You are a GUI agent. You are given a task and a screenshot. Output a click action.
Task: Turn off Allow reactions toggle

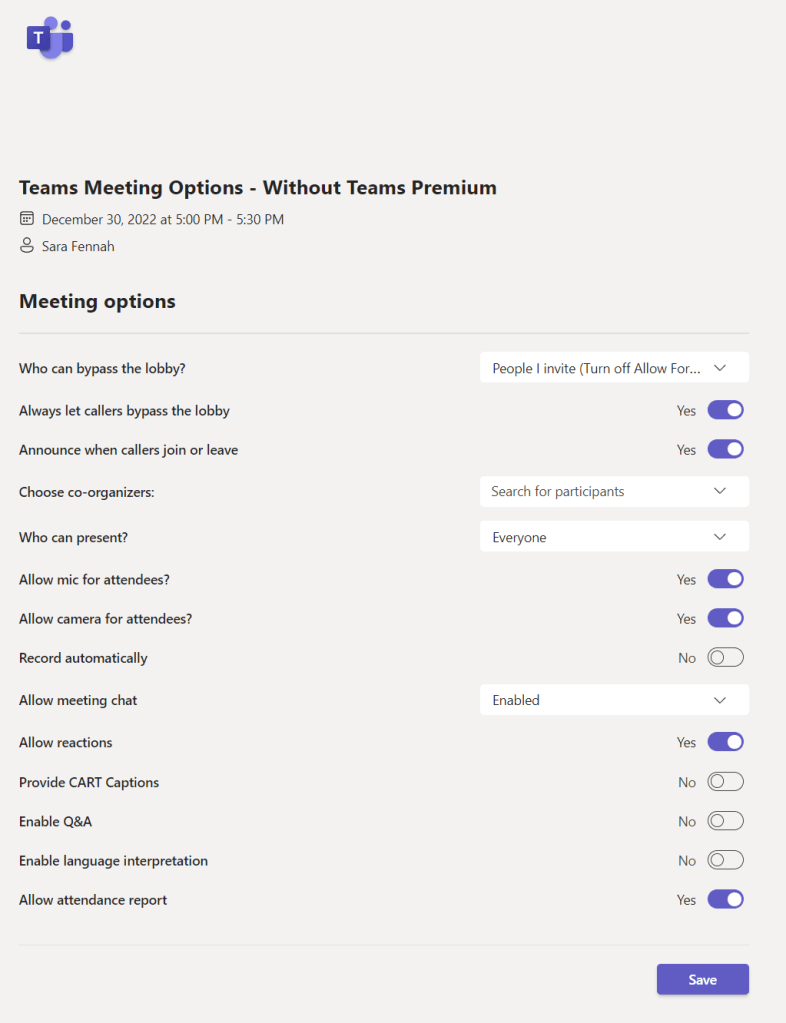tap(725, 742)
